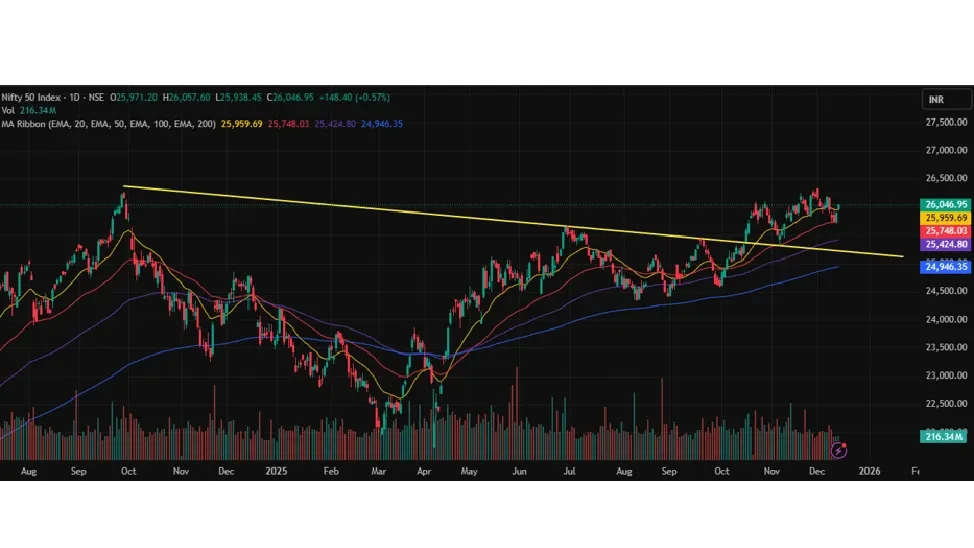Click the Vol indicator legend label
Screen dimensions: 974x548
coord(8,110)
